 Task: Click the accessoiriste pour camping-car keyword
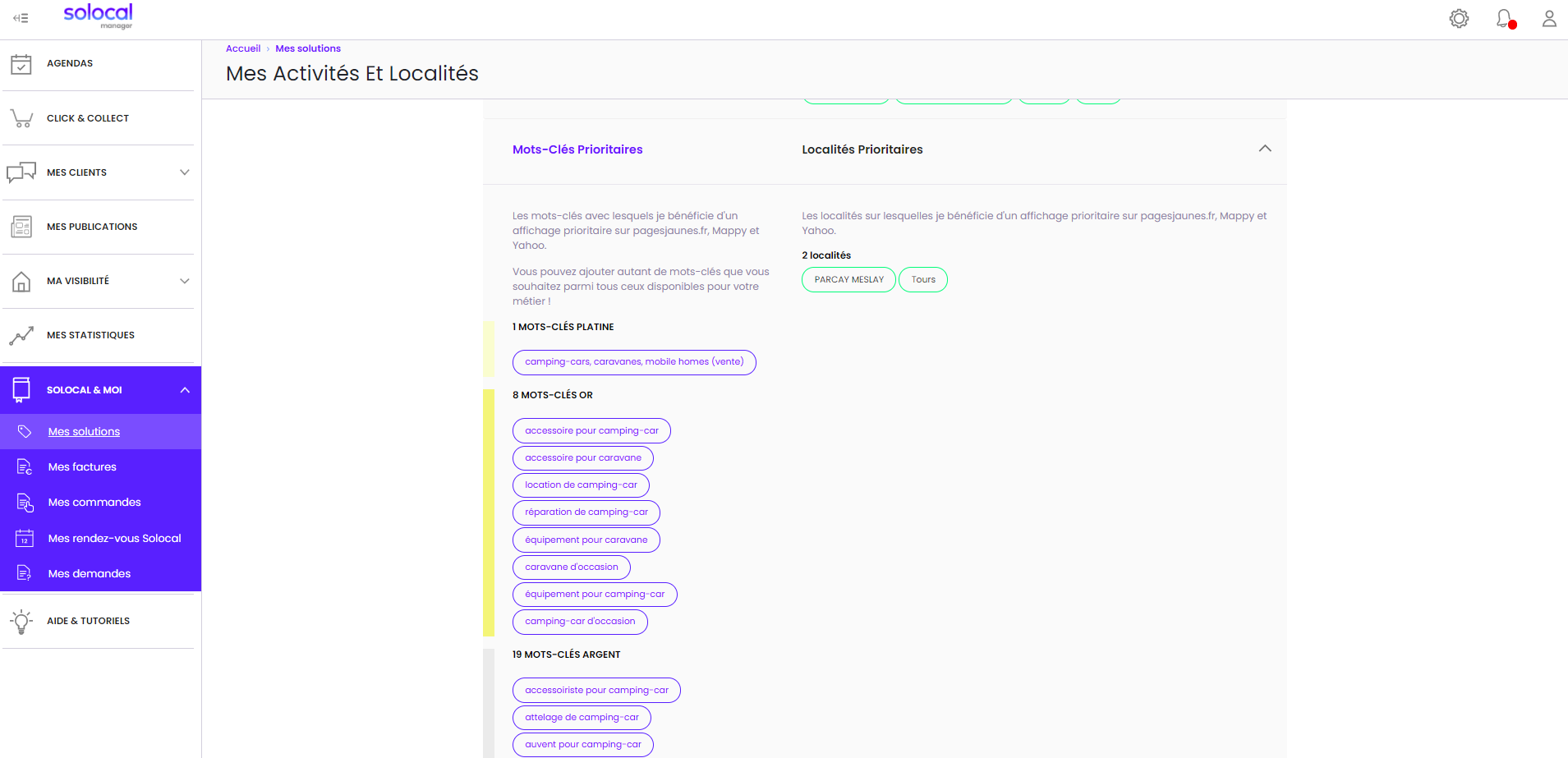point(596,691)
